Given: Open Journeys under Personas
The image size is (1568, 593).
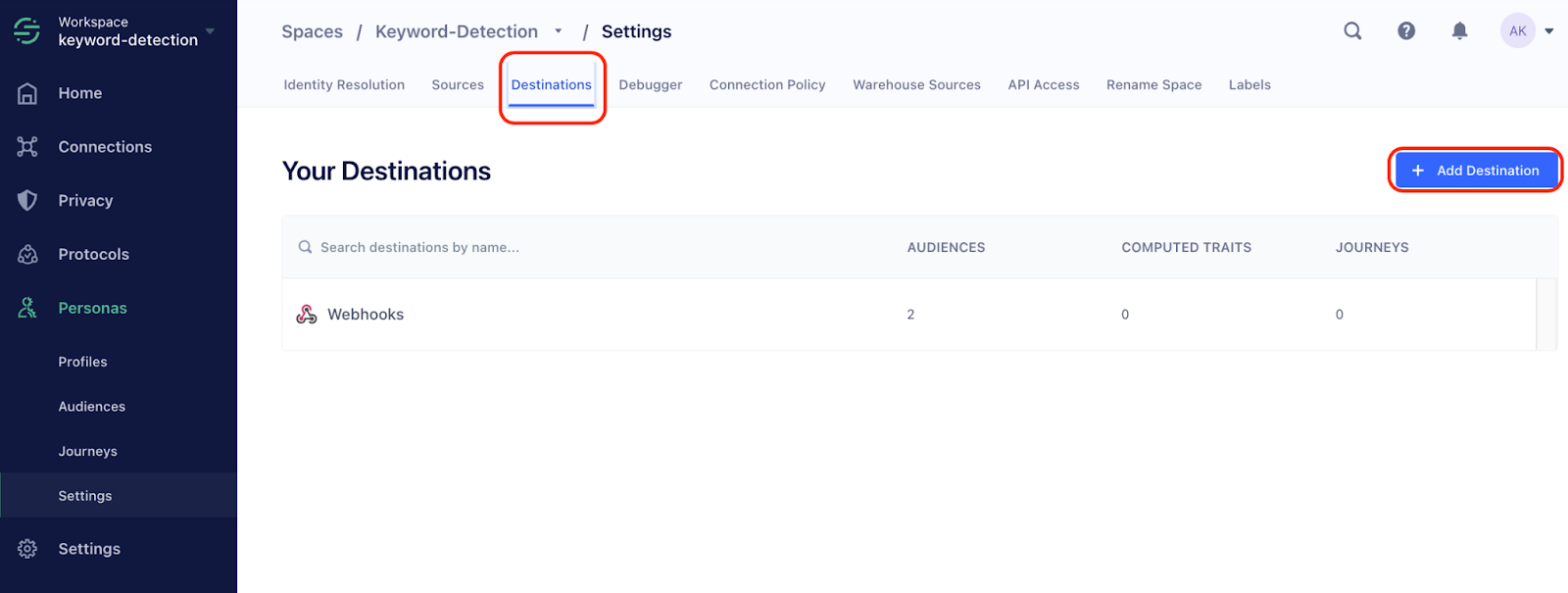Looking at the screenshot, I should point(87,452).
